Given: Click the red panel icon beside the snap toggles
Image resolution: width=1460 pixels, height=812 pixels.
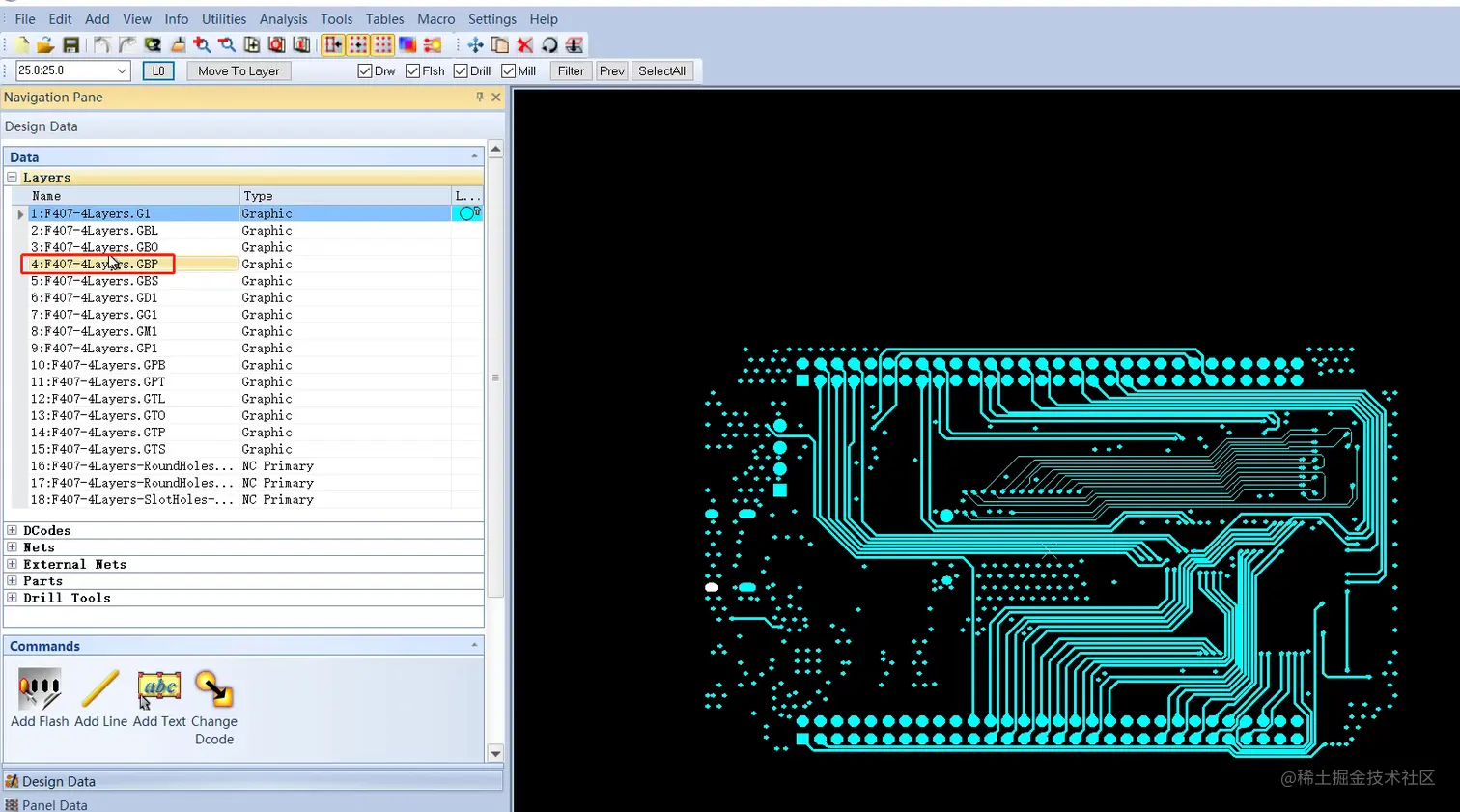Looking at the screenshot, I should point(302,44).
